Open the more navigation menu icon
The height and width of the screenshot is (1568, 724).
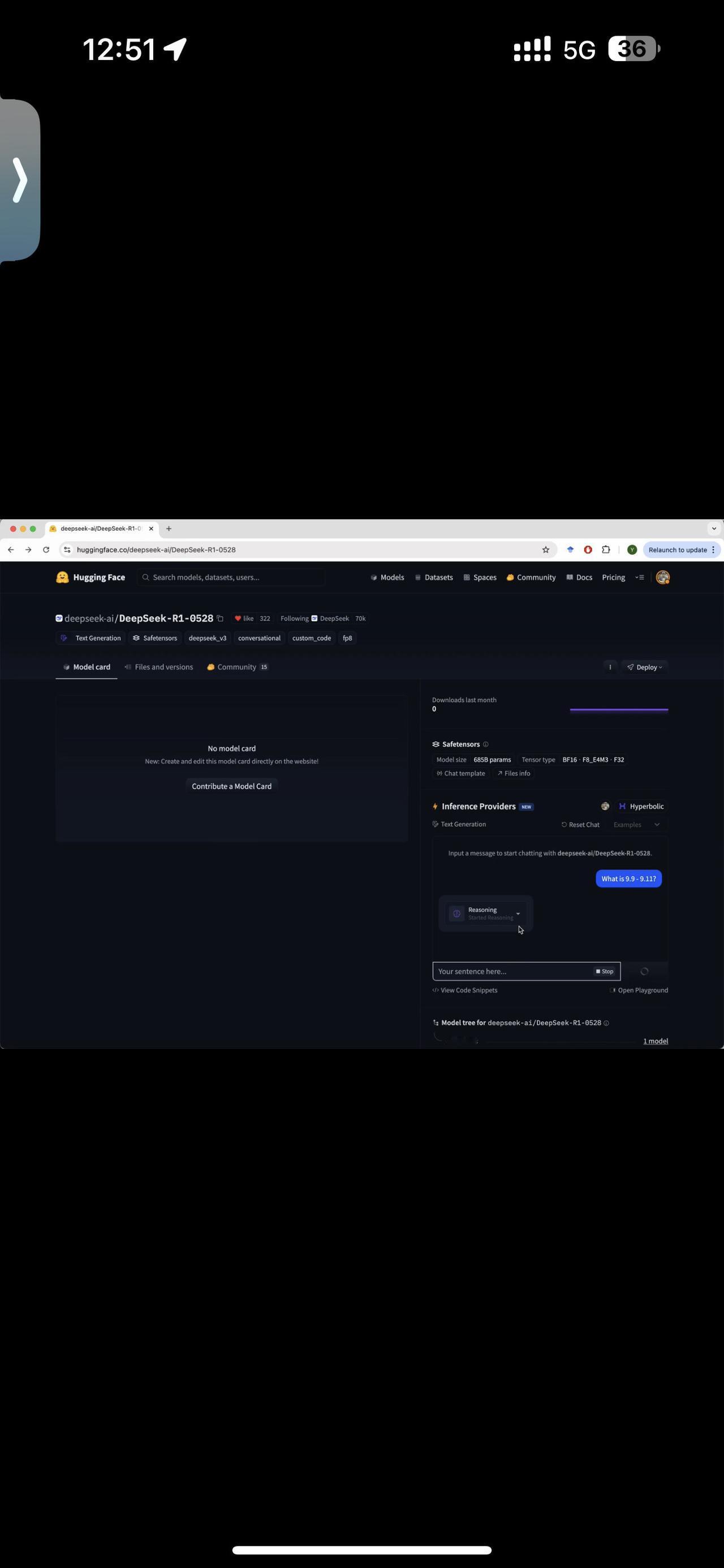pos(639,577)
